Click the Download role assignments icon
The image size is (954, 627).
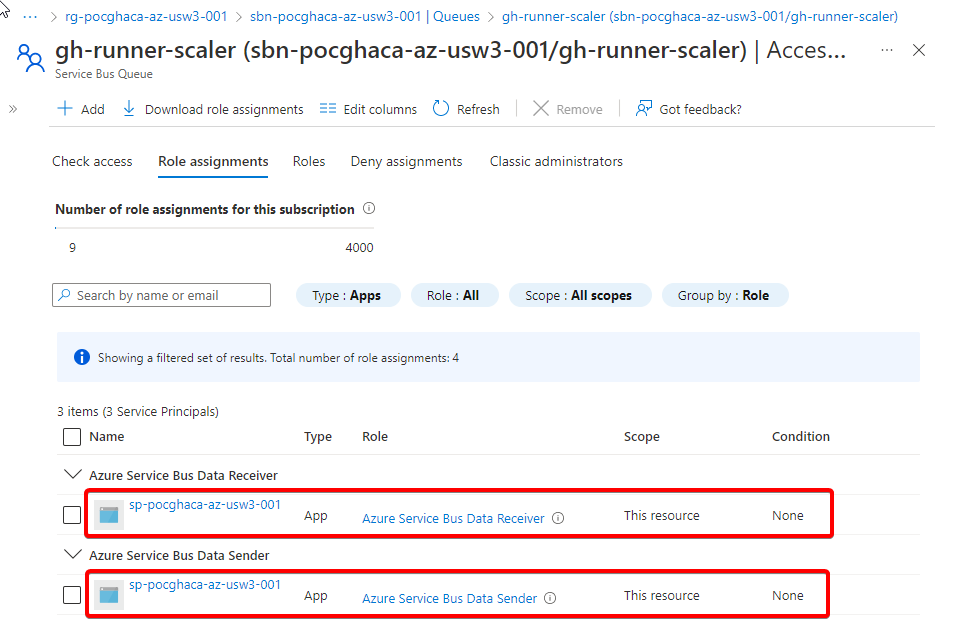click(x=129, y=109)
